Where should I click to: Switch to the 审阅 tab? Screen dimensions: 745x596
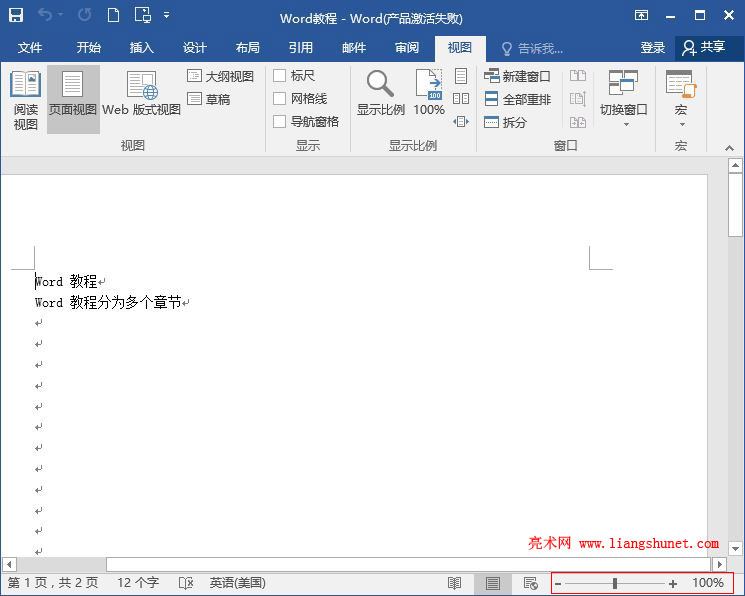point(407,48)
